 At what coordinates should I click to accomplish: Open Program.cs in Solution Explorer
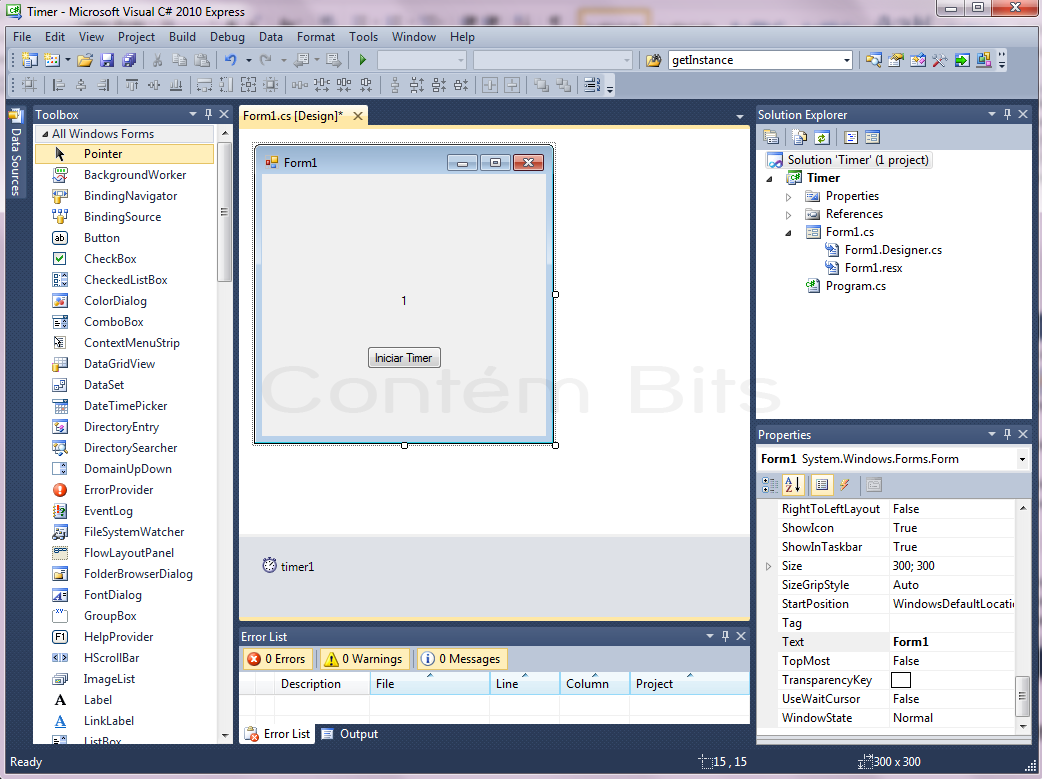(855, 286)
